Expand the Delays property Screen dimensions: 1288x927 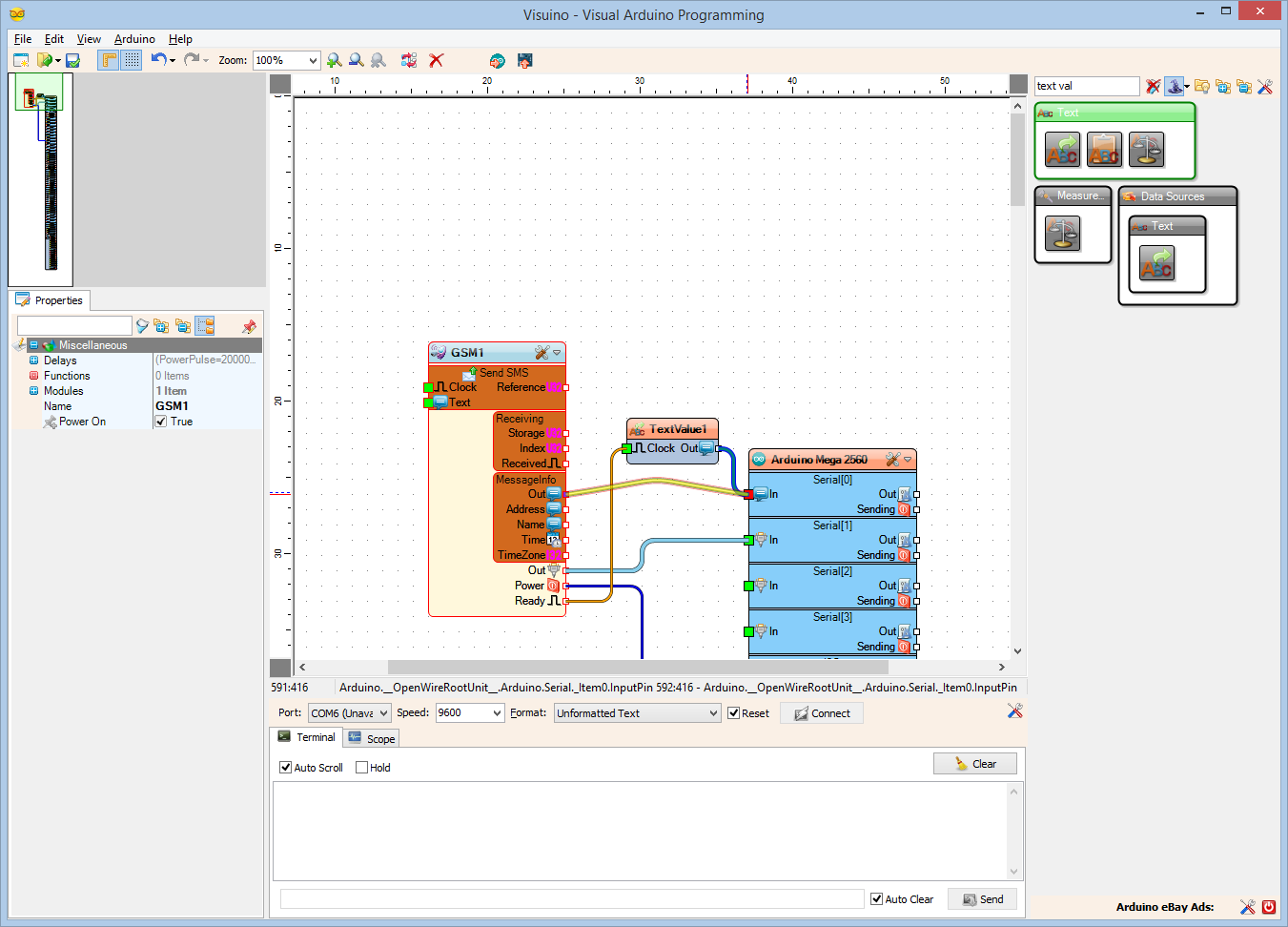coord(33,360)
